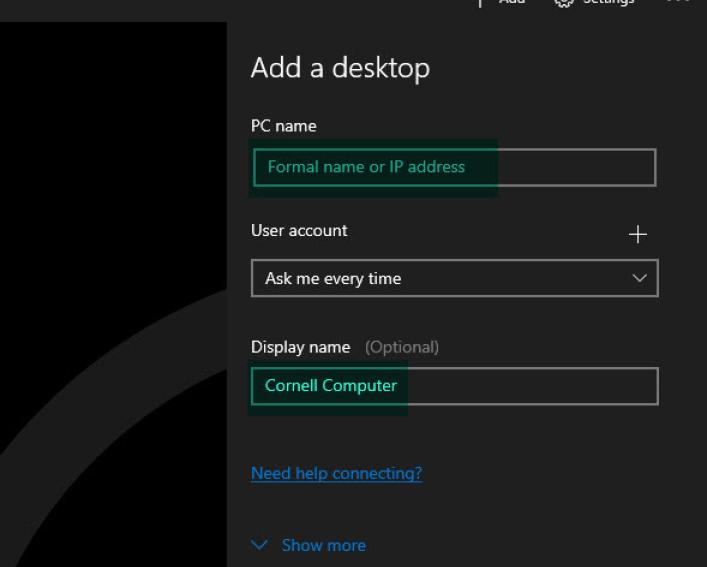Click the Add button in top bar
The image size is (707, 567).
tap(500, 2)
